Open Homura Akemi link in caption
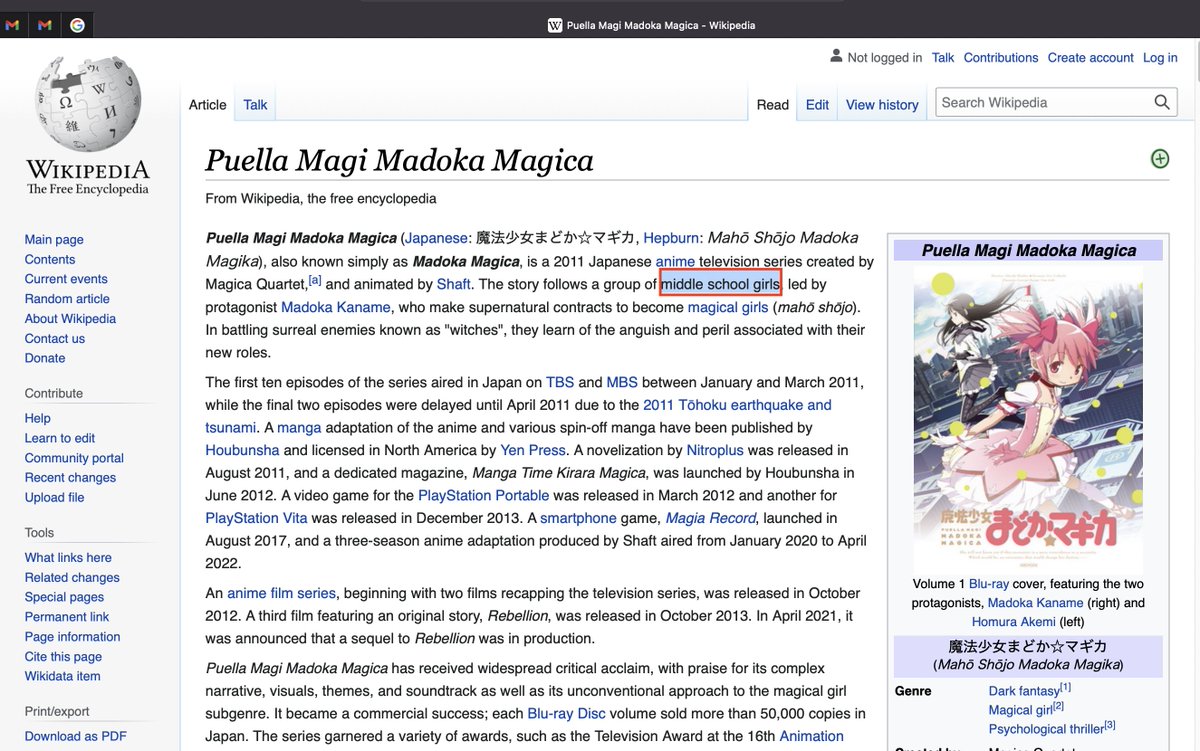 1014,622
